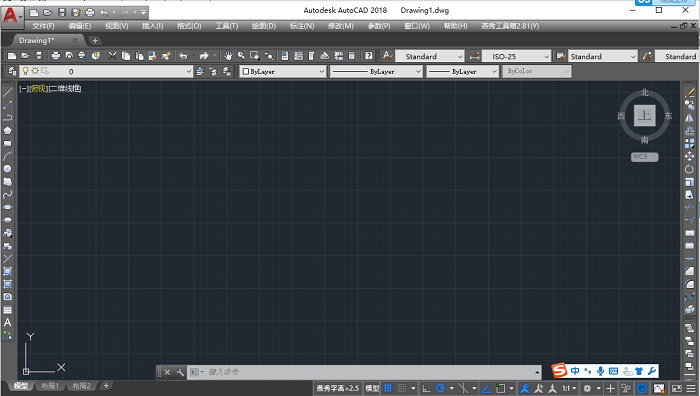Open the text style Standard dropdown
This screenshot has height=396, width=700.
point(430,56)
